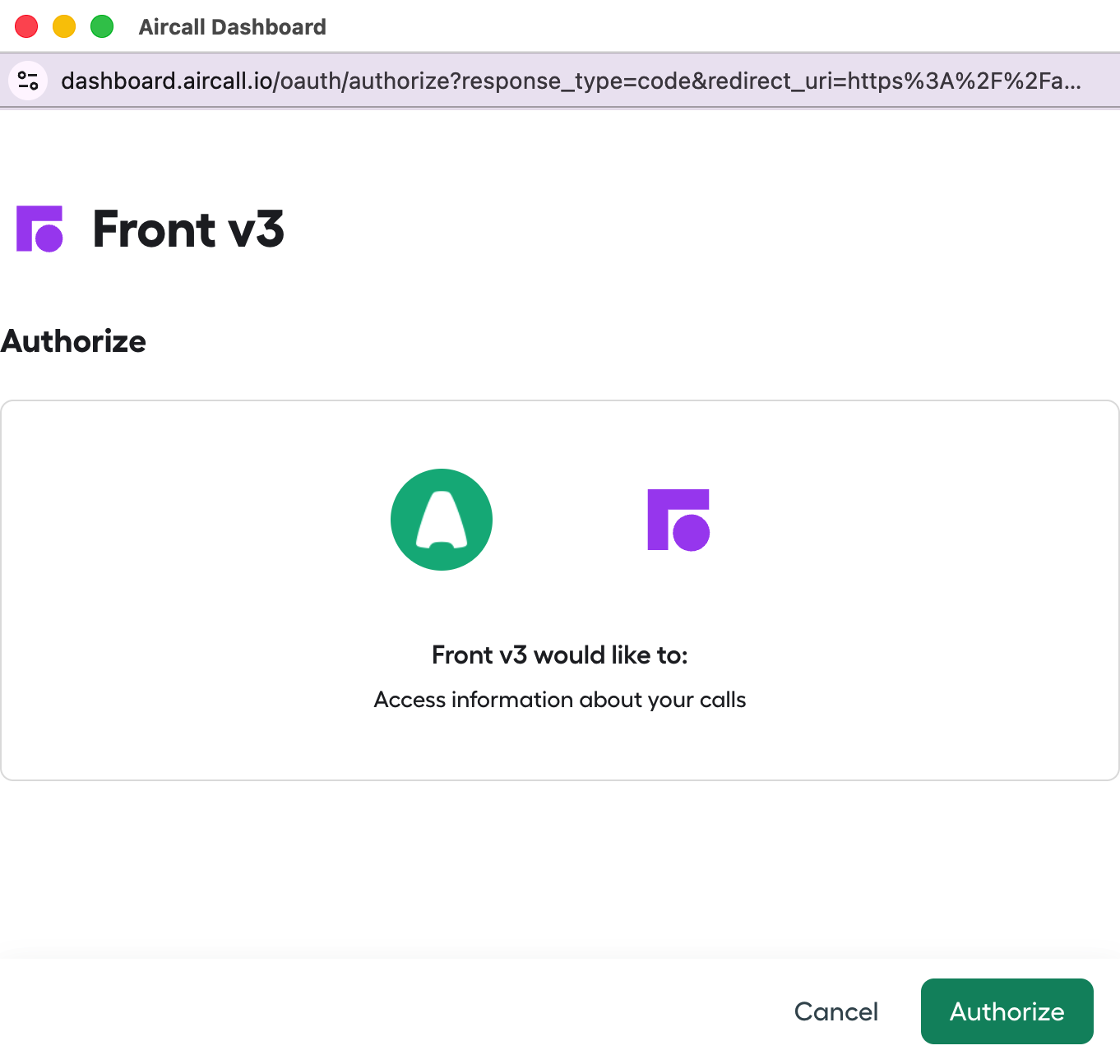Click the green Aircall logo
The width and height of the screenshot is (1120, 1064).
(x=442, y=520)
